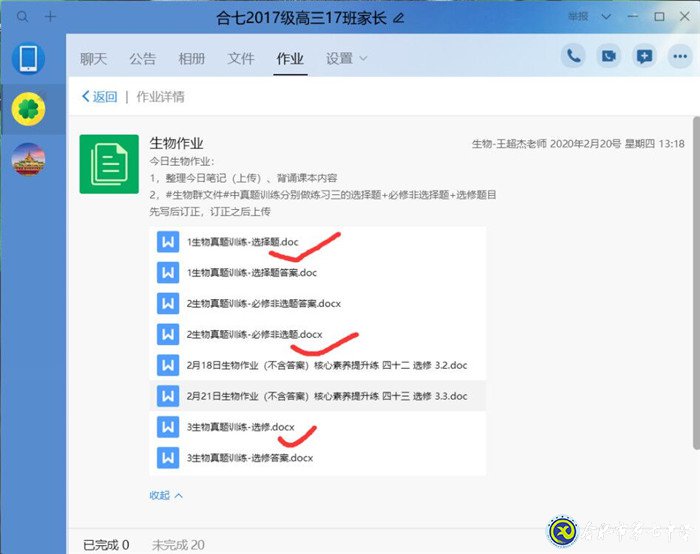Switch to the 文件 tab

241,59
